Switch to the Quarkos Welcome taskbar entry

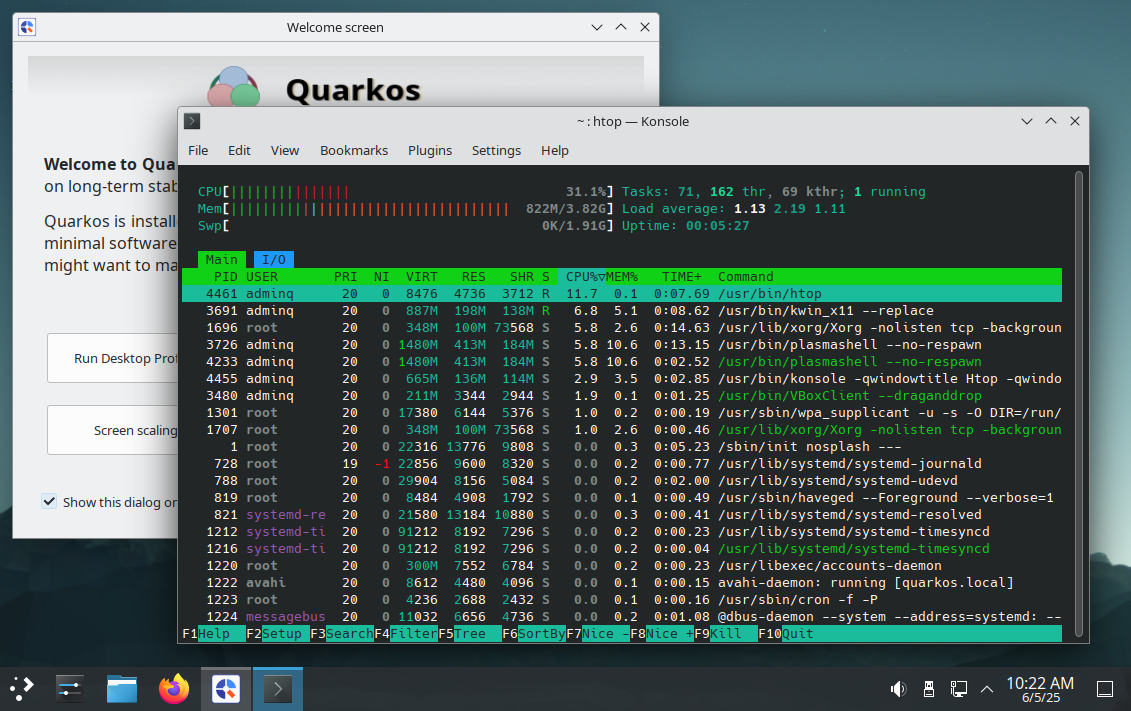[225, 688]
